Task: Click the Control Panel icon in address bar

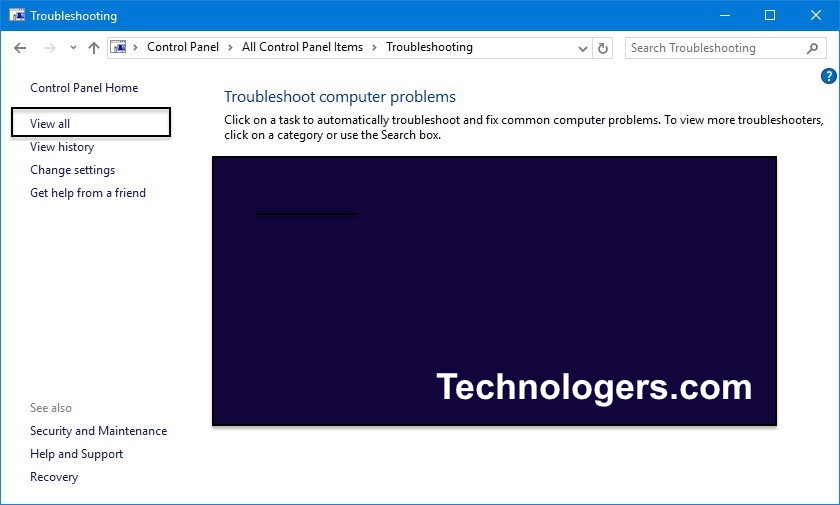Action: [x=118, y=48]
